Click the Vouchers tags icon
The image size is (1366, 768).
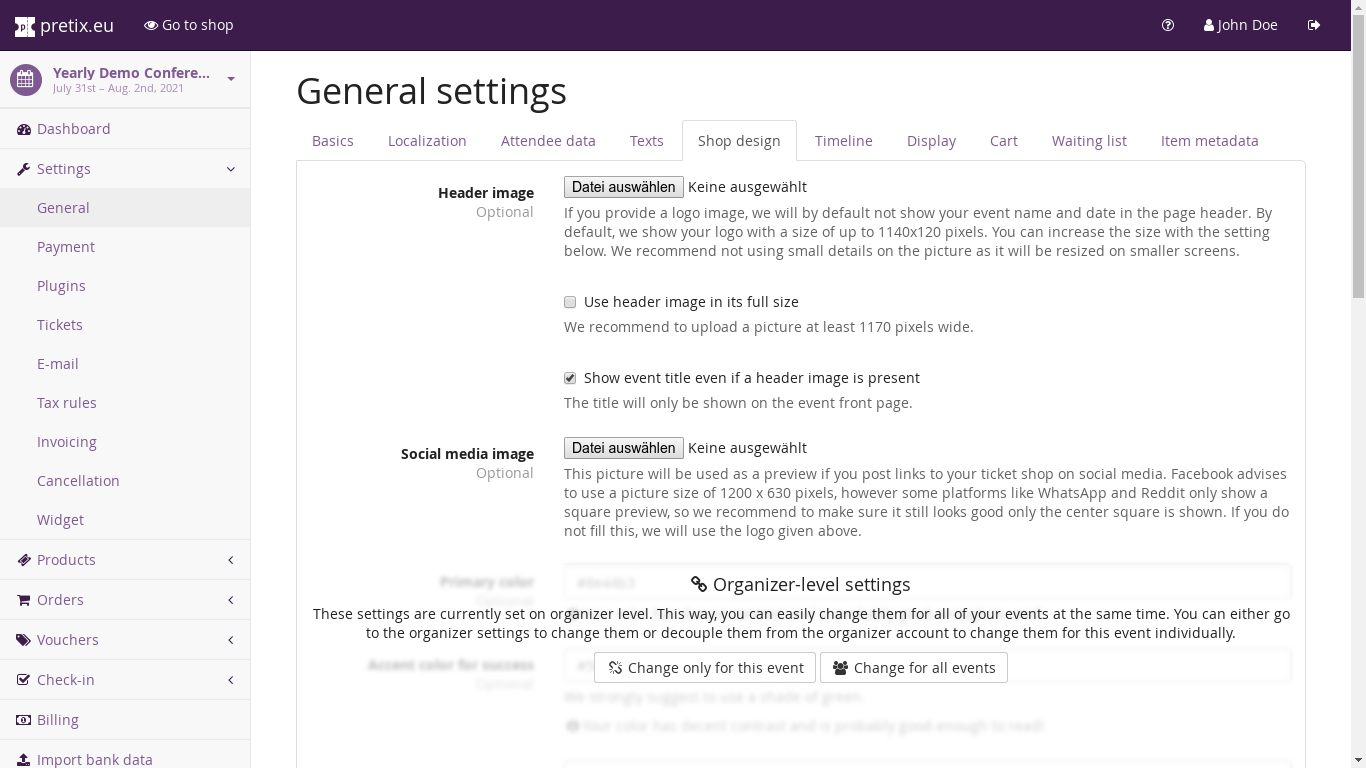[x=24, y=640]
